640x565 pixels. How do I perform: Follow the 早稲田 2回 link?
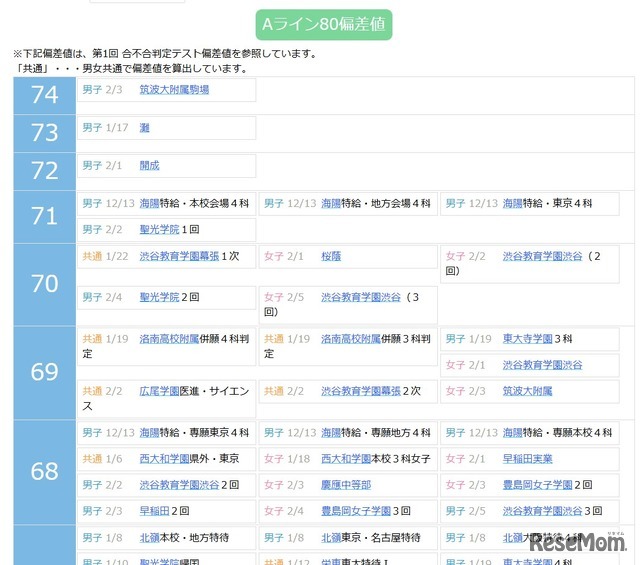(x=154, y=511)
